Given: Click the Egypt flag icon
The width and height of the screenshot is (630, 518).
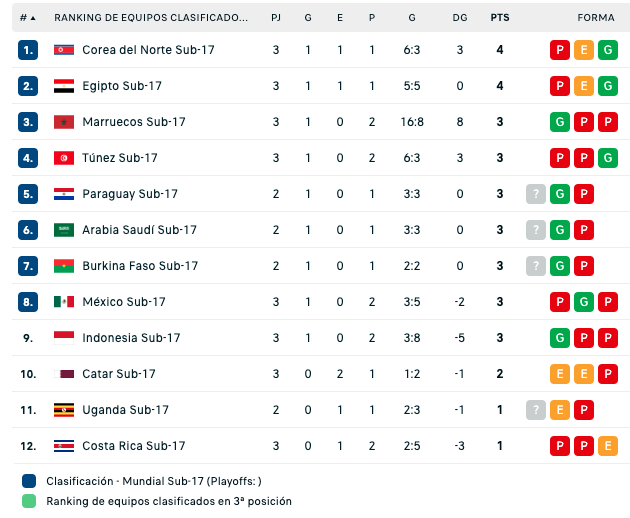Looking at the screenshot, I should point(64,86).
